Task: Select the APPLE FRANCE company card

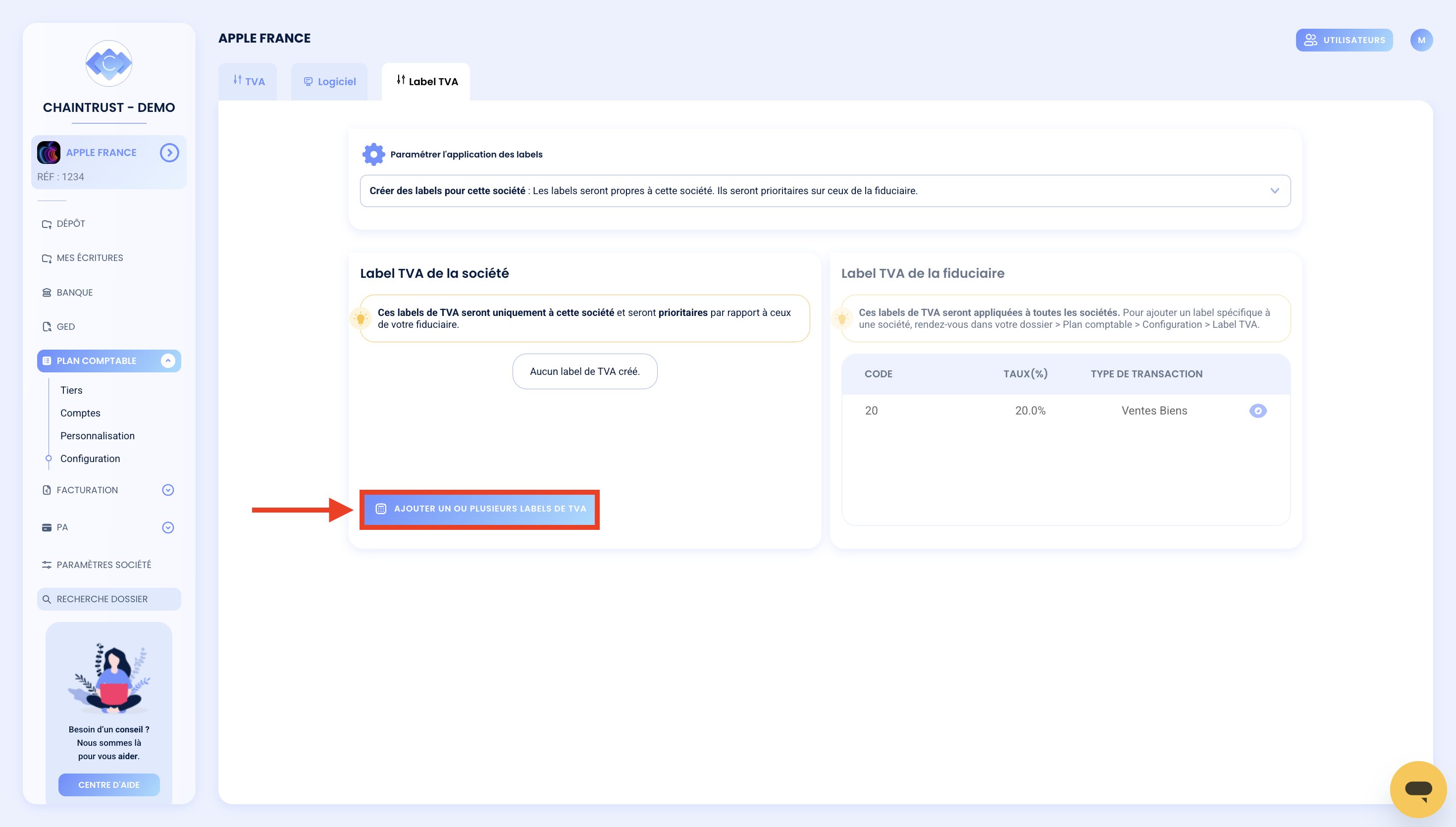Action: (108, 162)
